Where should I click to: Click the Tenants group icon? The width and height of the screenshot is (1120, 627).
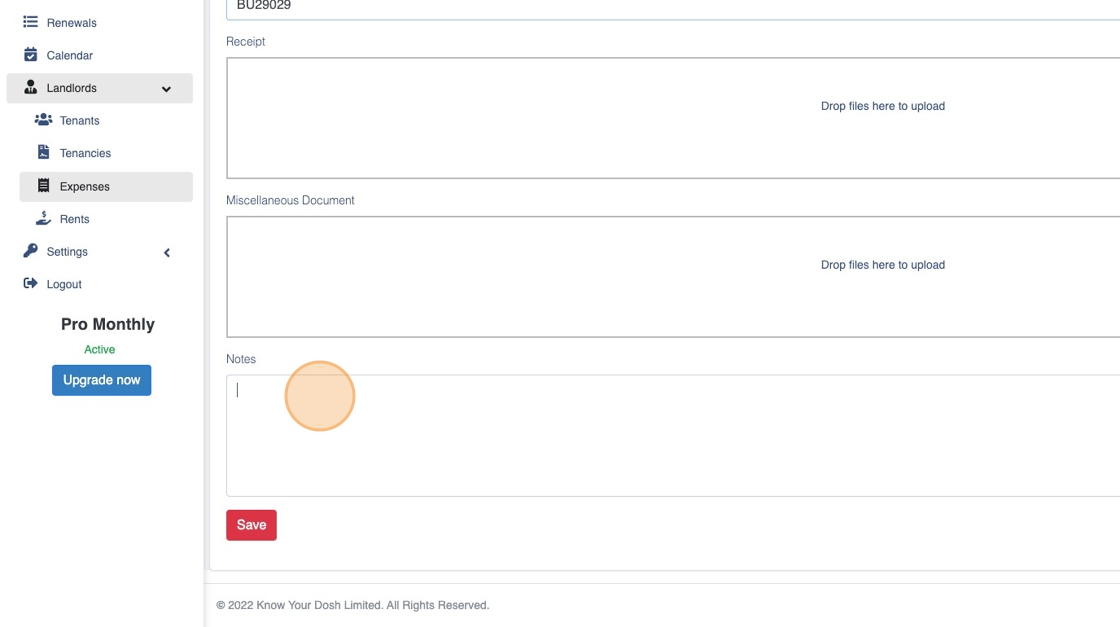[x=43, y=120]
